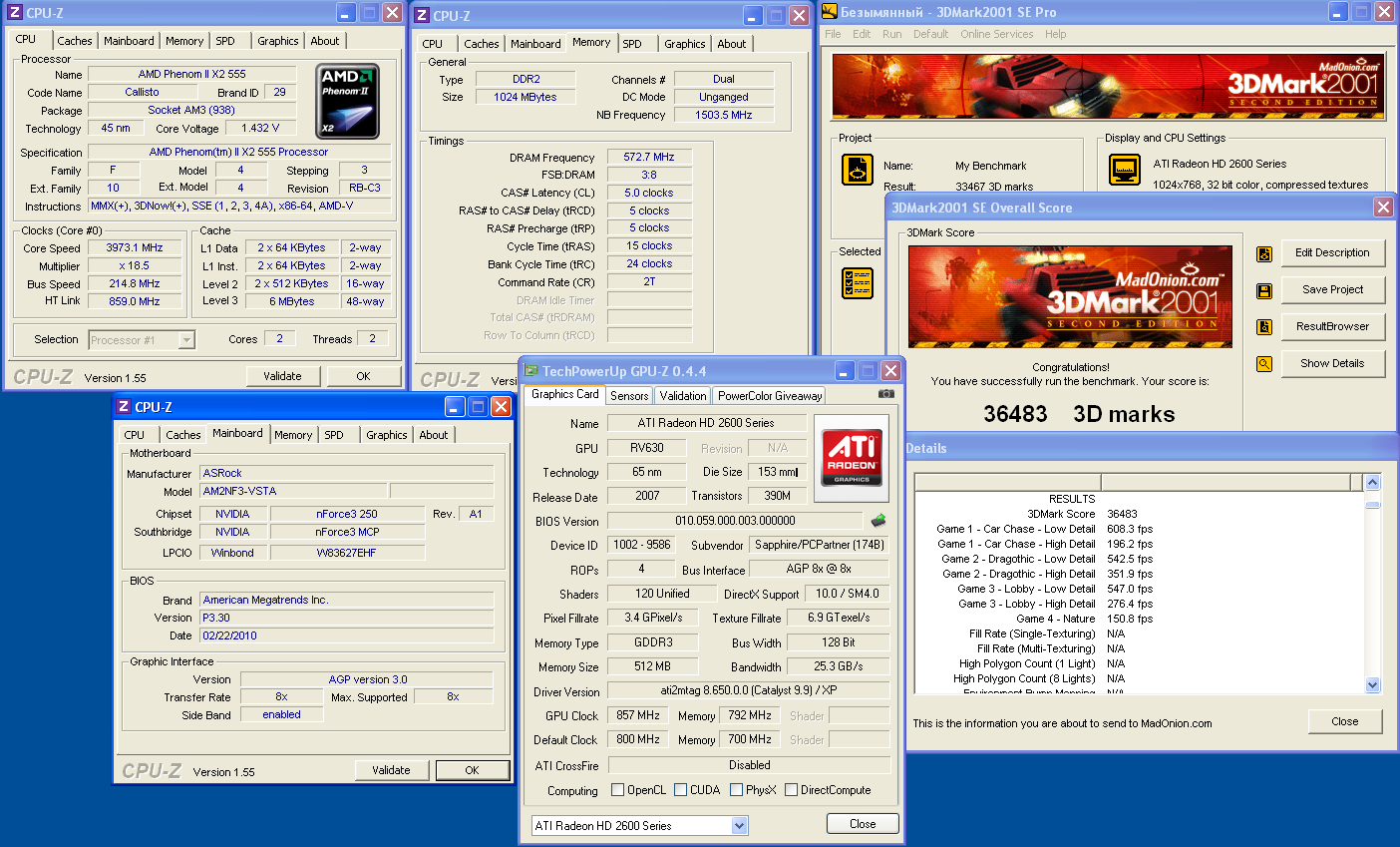Screen dimensions: 1400x847
Task: Open SPD tab in CPU-Z Memory window
Action: click(632, 44)
